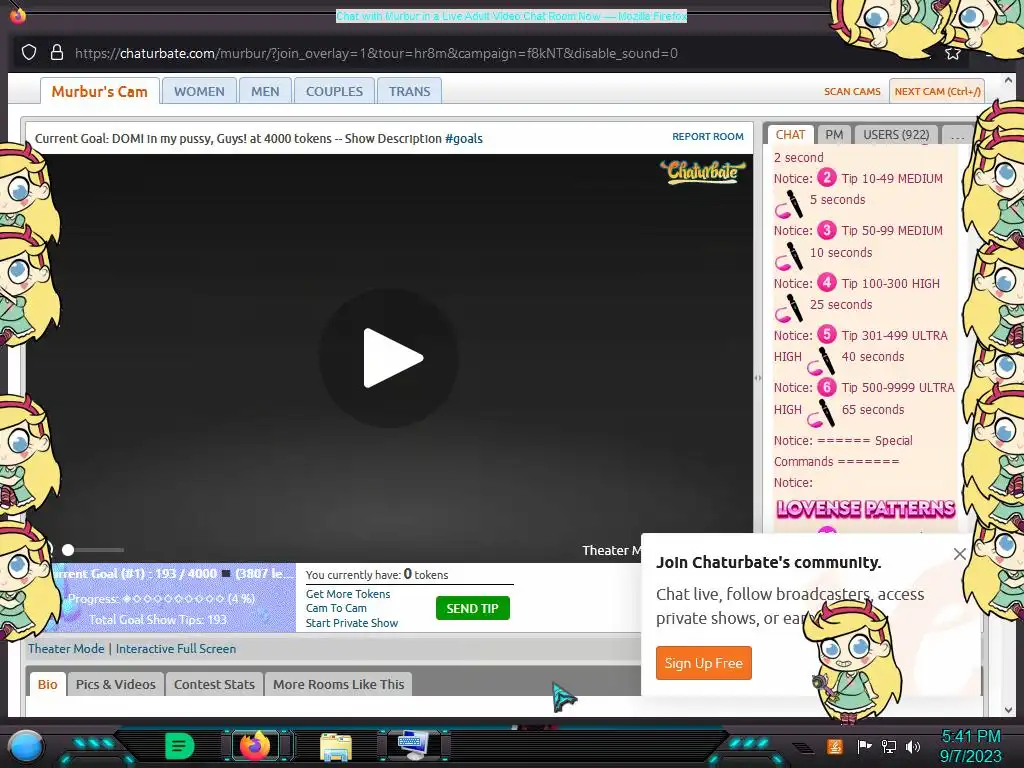Click the 'Total Goal Show Tips: 193' text
Image resolution: width=1024 pixels, height=768 pixels.
coord(158,619)
